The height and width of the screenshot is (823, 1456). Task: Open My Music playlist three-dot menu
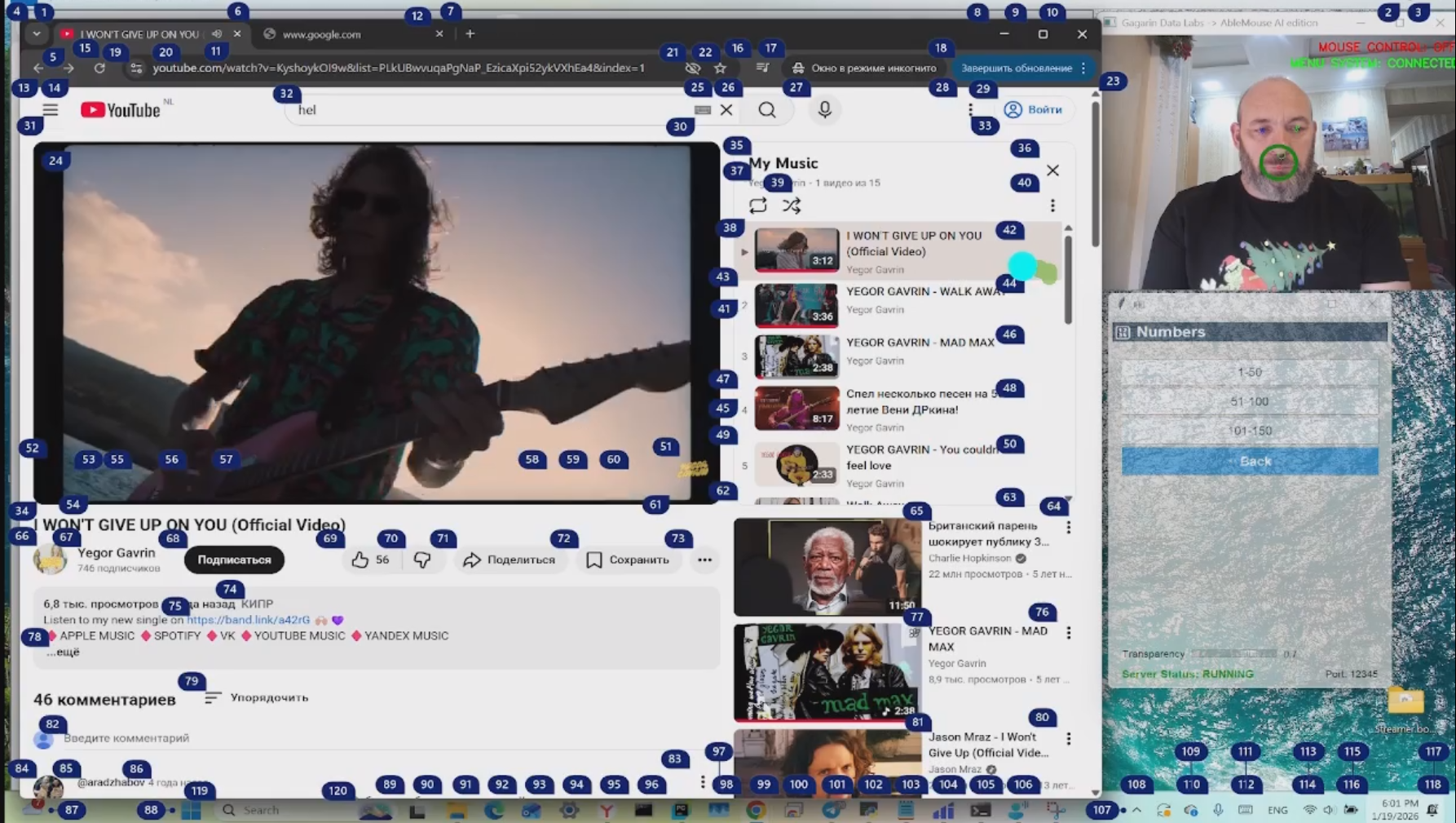coord(1052,206)
